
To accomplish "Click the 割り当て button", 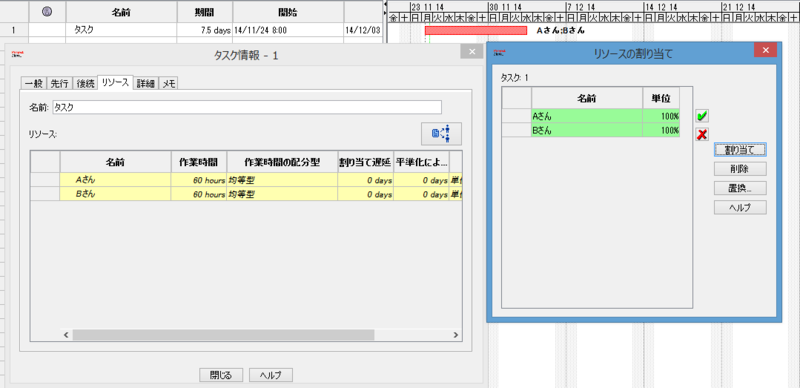I will (x=740, y=150).
